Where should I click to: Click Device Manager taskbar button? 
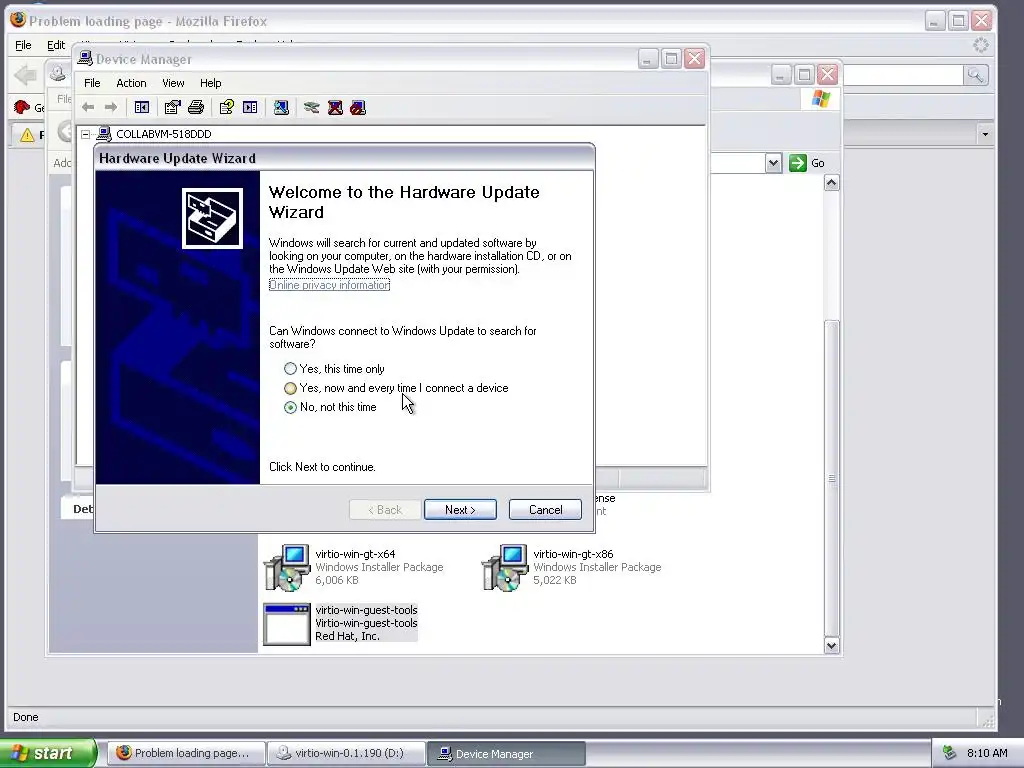click(x=506, y=753)
